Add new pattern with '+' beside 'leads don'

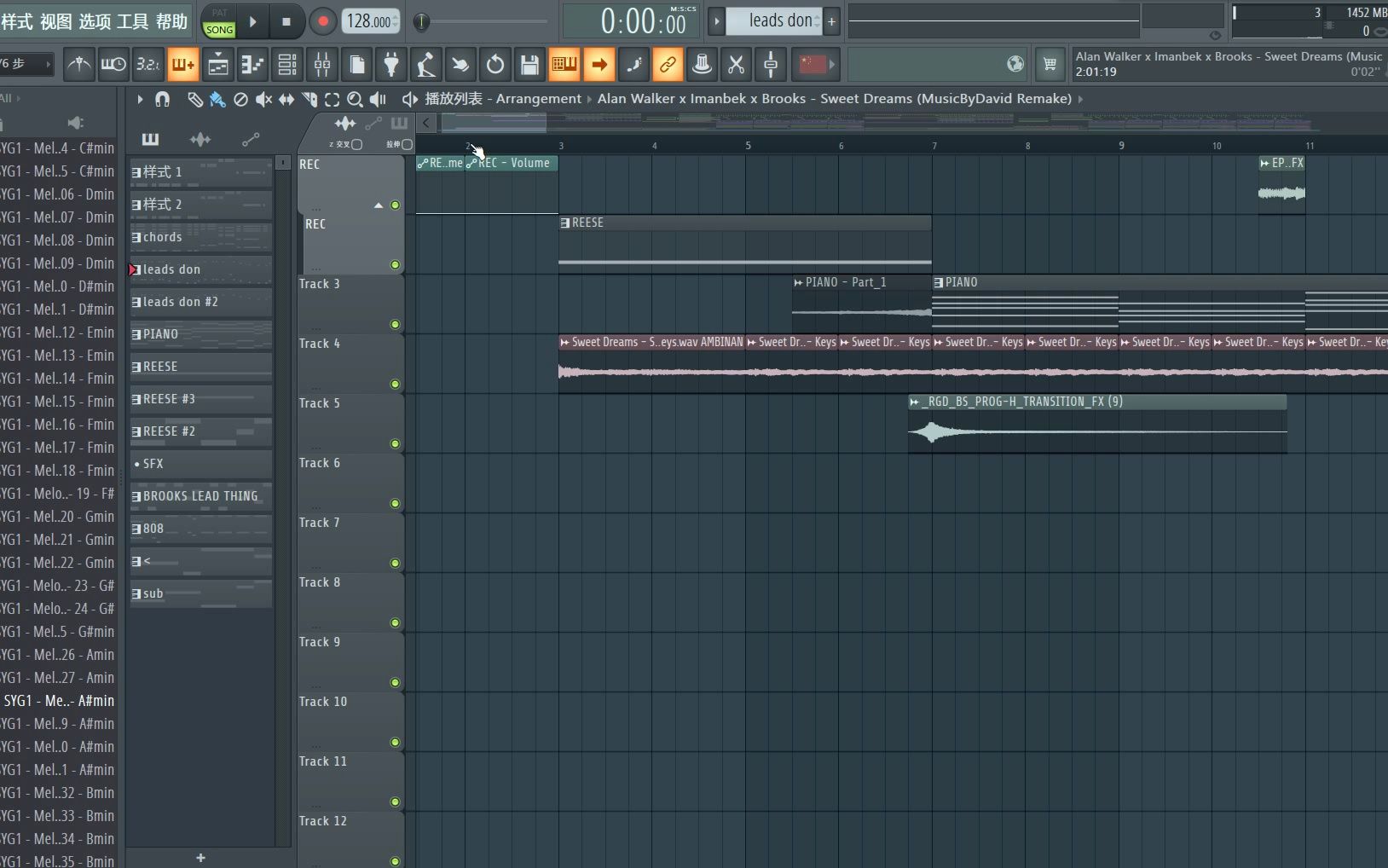tap(832, 21)
